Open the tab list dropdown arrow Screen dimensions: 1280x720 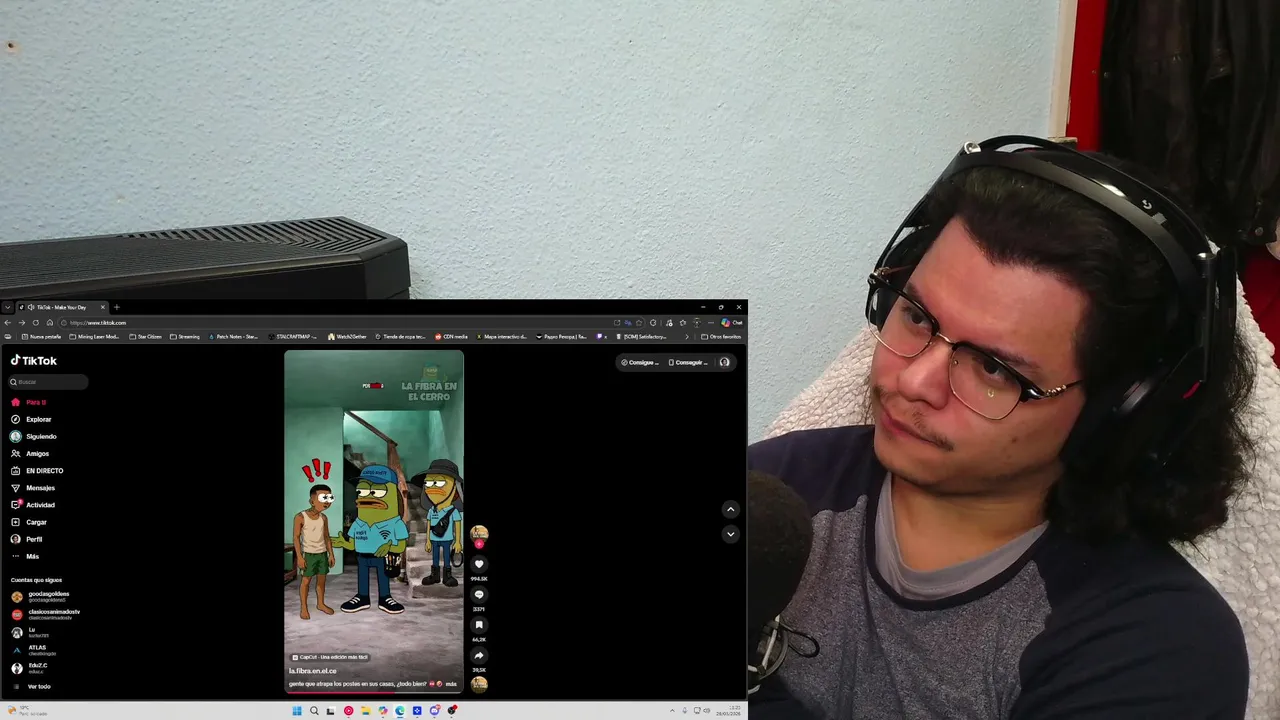pos(8,307)
